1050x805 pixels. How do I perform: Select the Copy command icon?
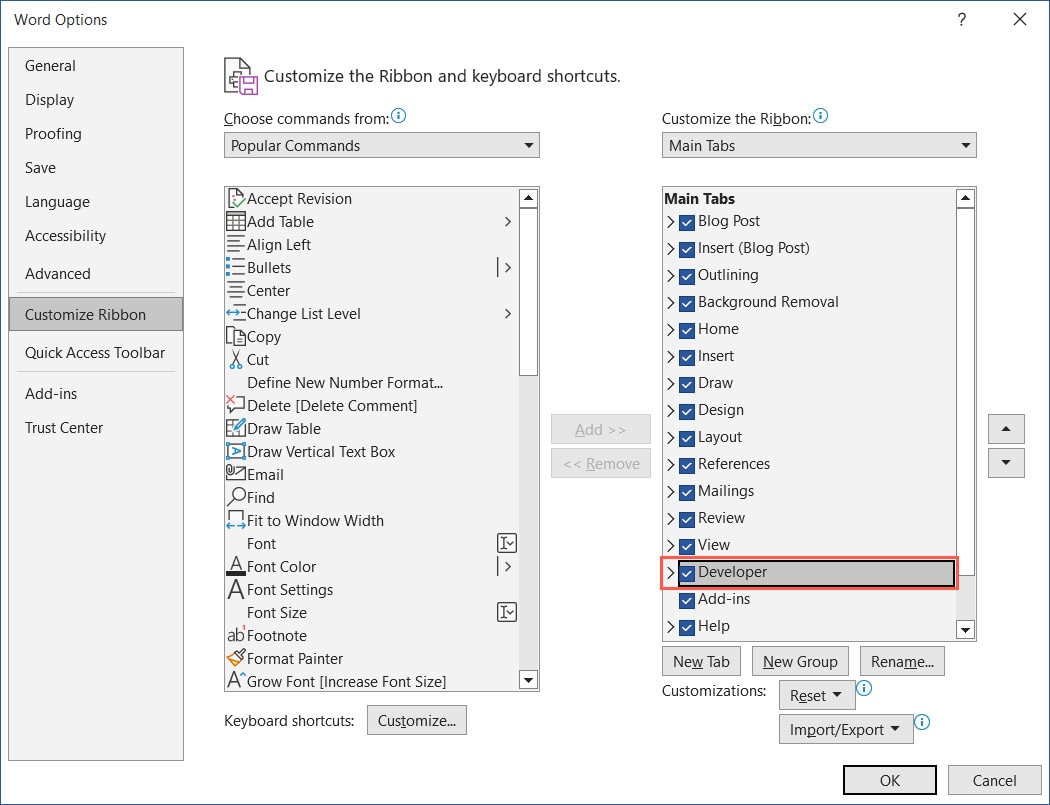[235, 336]
